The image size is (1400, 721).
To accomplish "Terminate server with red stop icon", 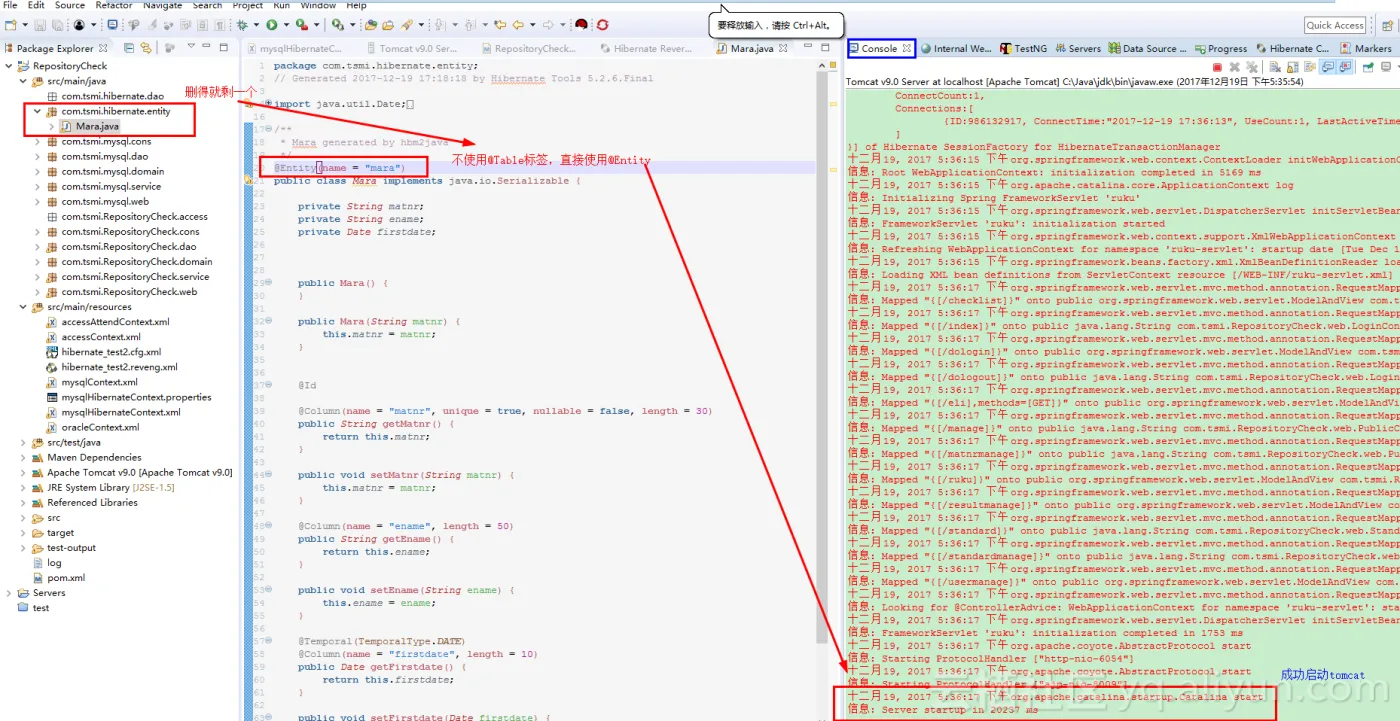I will point(1217,67).
